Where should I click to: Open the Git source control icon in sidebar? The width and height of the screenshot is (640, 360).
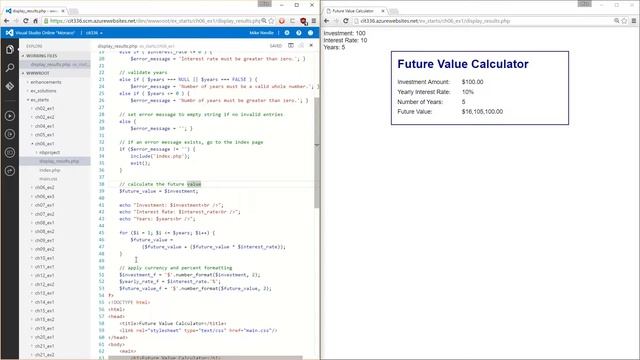[10, 87]
